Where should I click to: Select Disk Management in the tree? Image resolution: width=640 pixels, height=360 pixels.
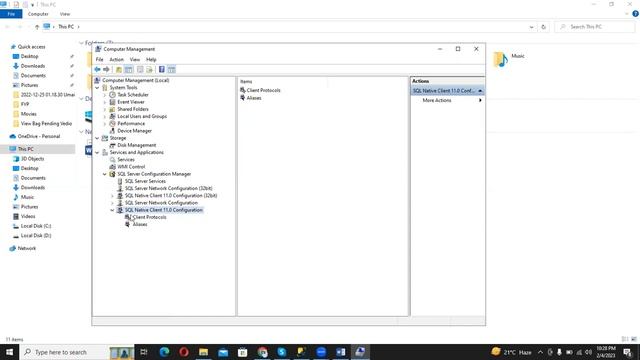(136, 145)
